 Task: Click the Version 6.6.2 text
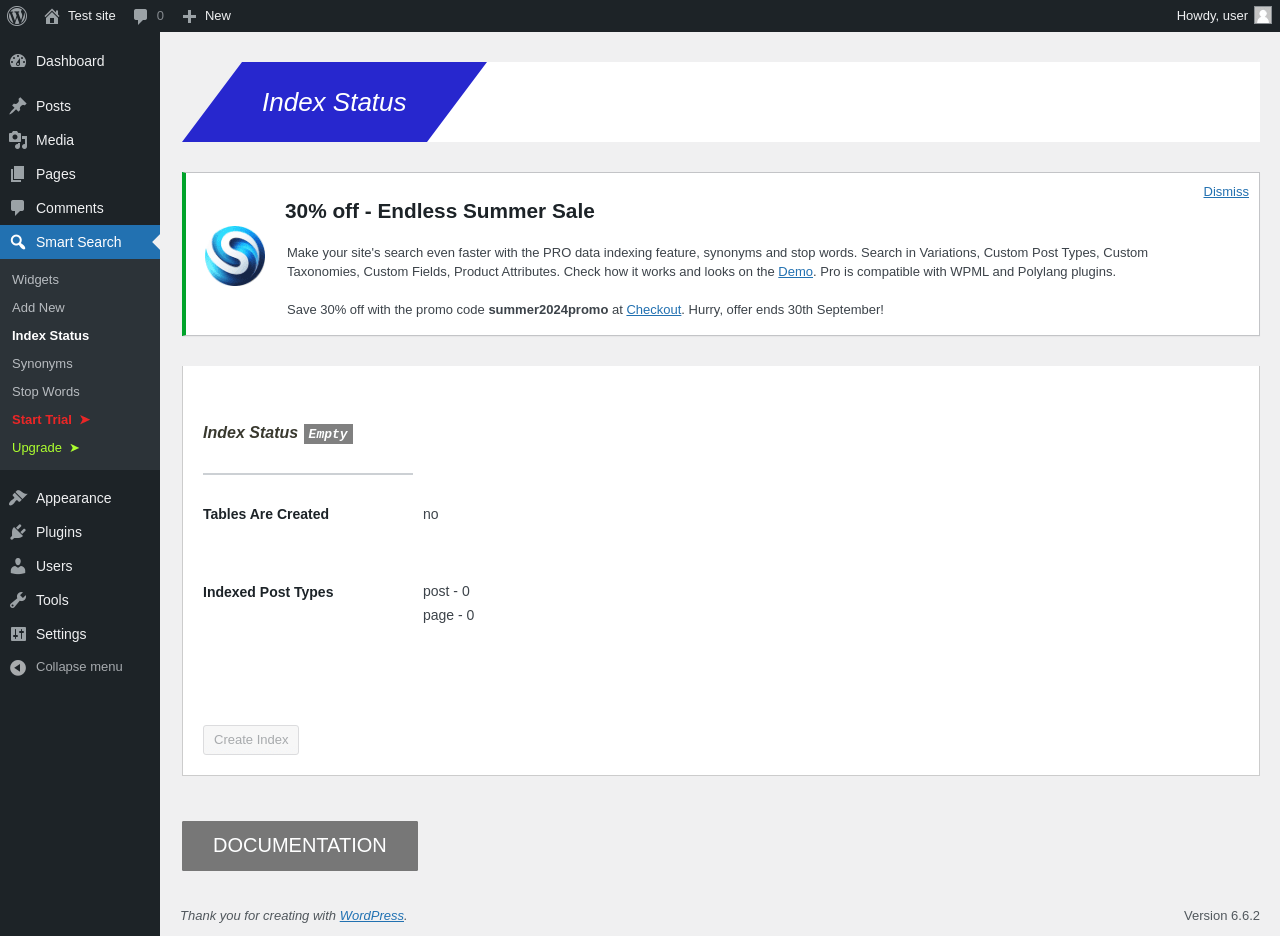tap(1222, 916)
